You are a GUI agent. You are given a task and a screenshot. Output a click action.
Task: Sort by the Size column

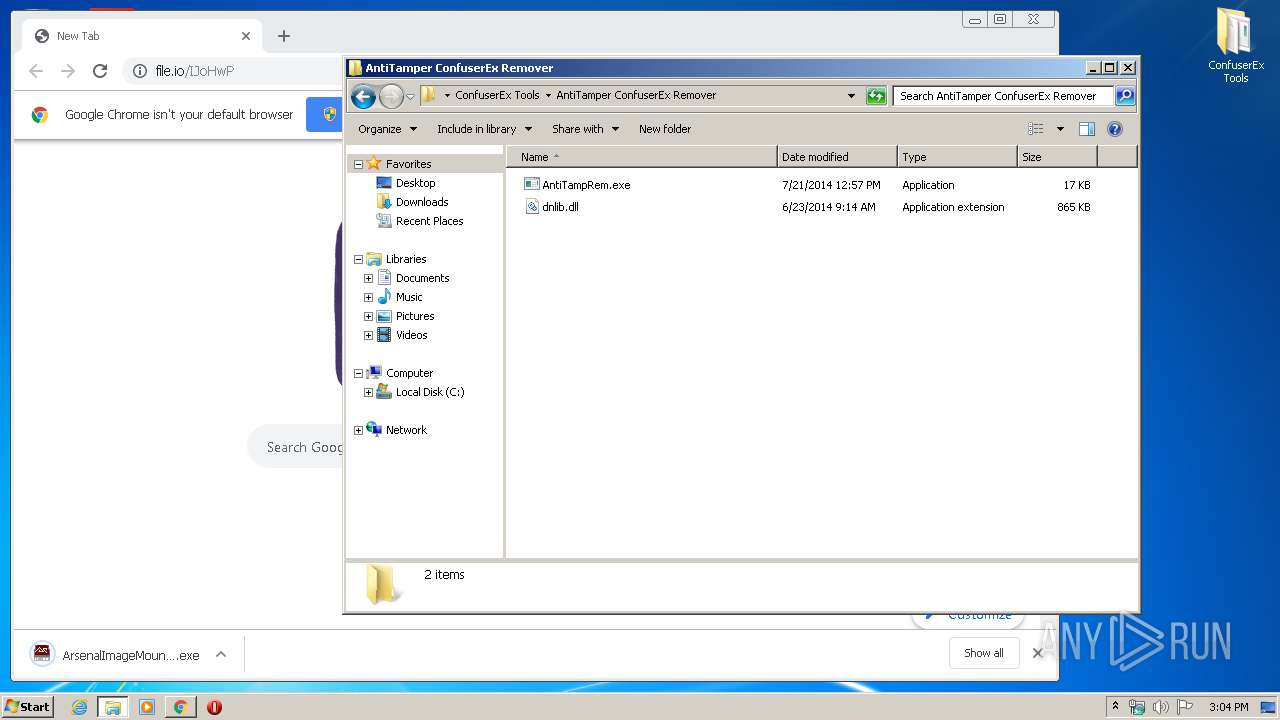tap(1057, 157)
